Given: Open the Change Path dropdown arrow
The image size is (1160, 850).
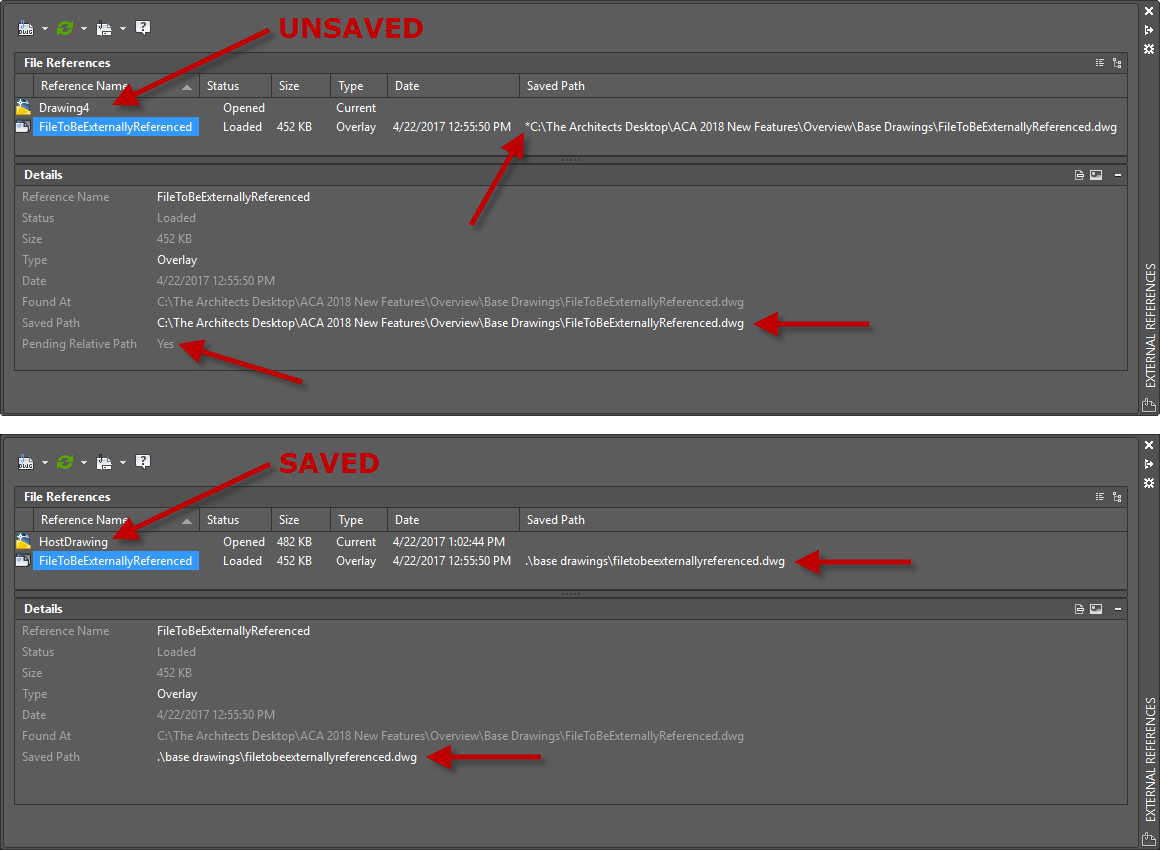Looking at the screenshot, I should [122, 28].
